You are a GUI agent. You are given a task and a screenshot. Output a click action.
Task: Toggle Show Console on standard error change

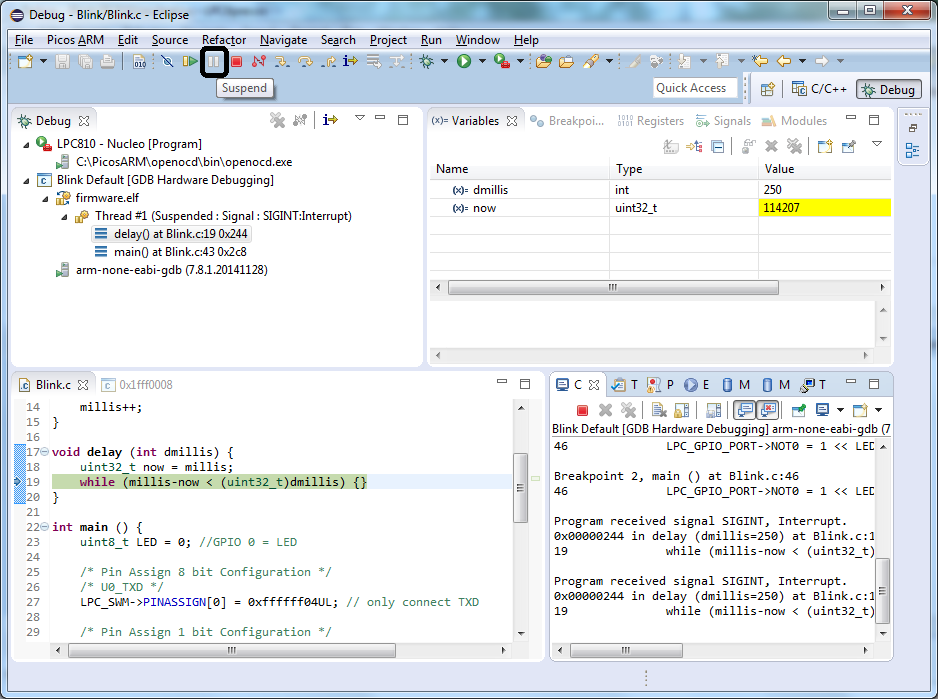768,411
